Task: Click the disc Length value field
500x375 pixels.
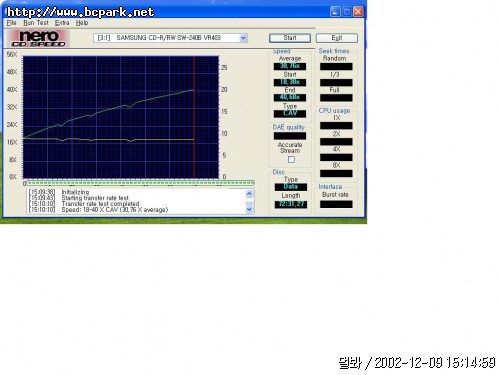Action: tap(291, 204)
